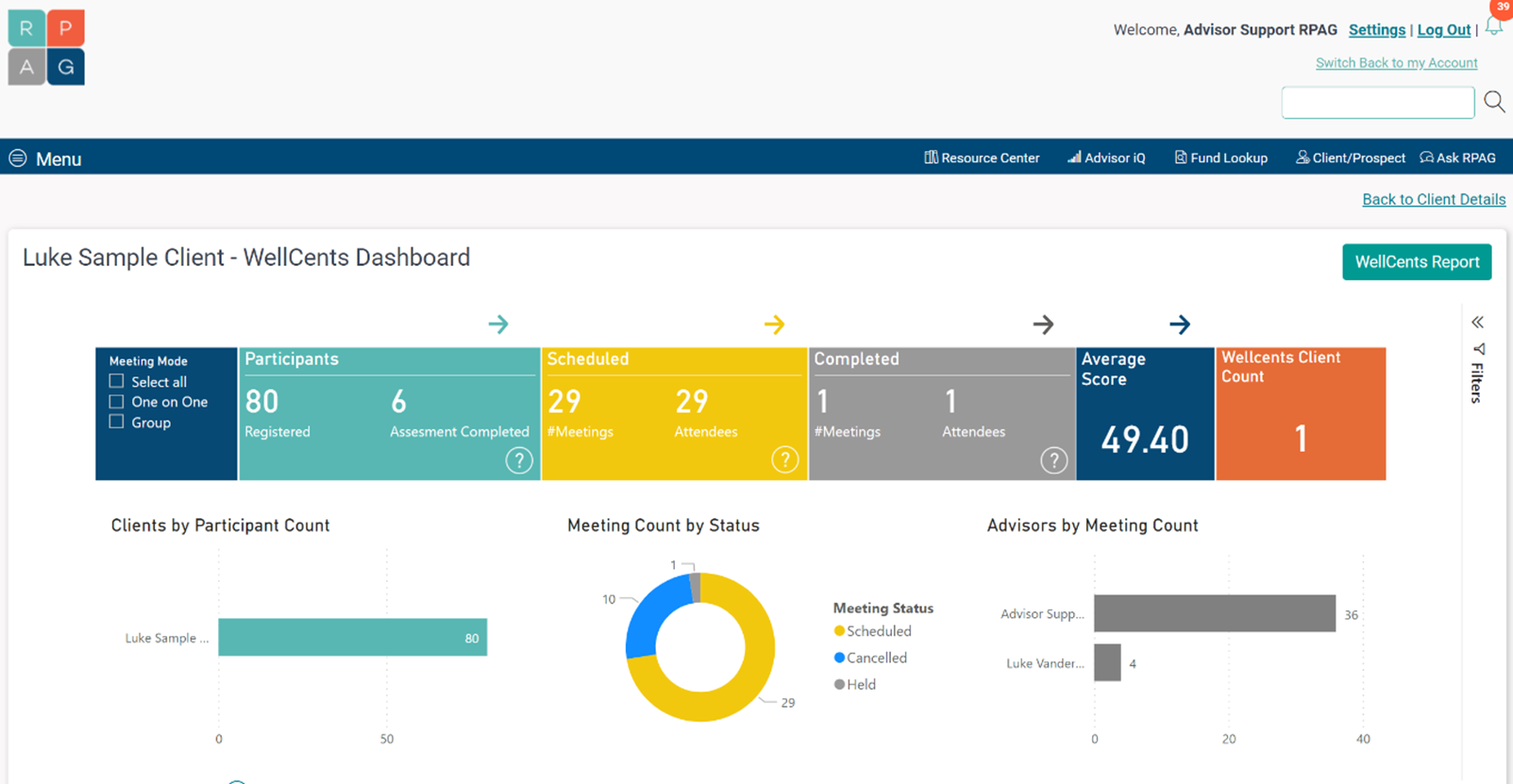Click the 6 Assesment Completed value

398,403
